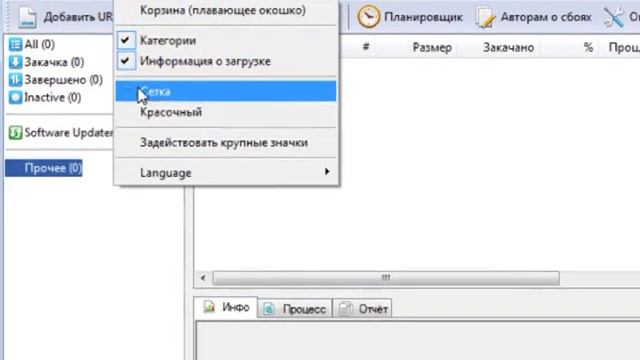Choose Корзина (плавающее окошко) menu entry

click(226, 11)
